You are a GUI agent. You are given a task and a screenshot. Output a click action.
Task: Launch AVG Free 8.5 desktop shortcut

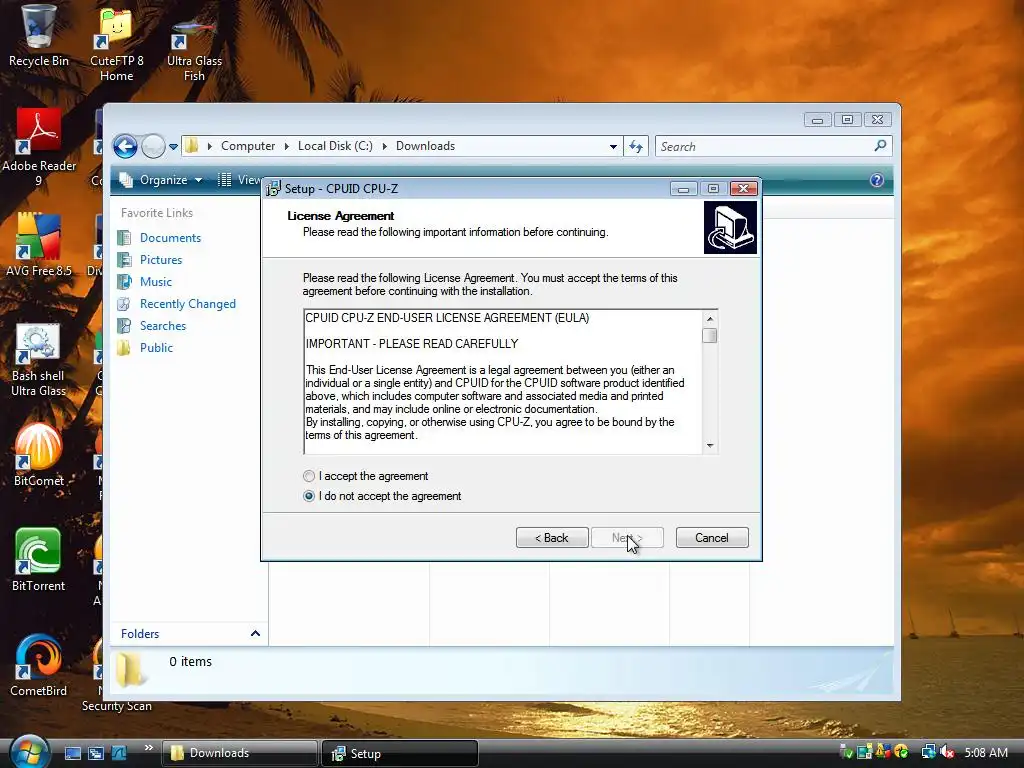(x=39, y=244)
